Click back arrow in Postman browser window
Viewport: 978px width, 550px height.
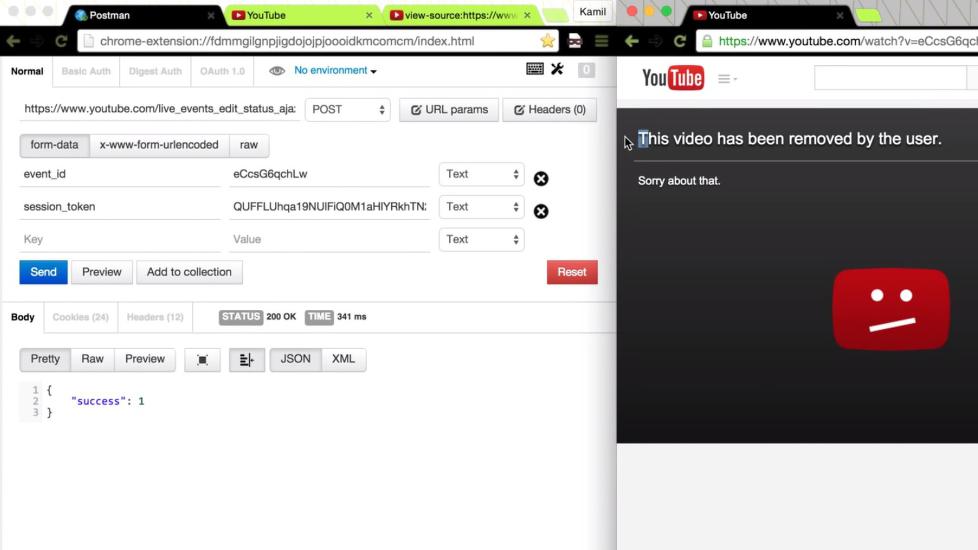(x=13, y=41)
